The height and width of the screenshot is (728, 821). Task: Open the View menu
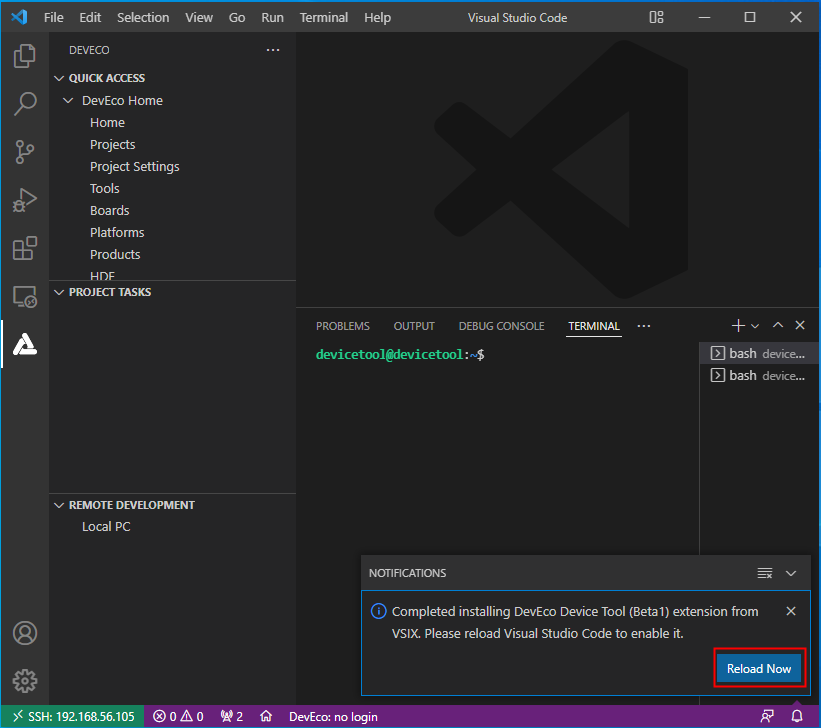click(x=199, y=17)
